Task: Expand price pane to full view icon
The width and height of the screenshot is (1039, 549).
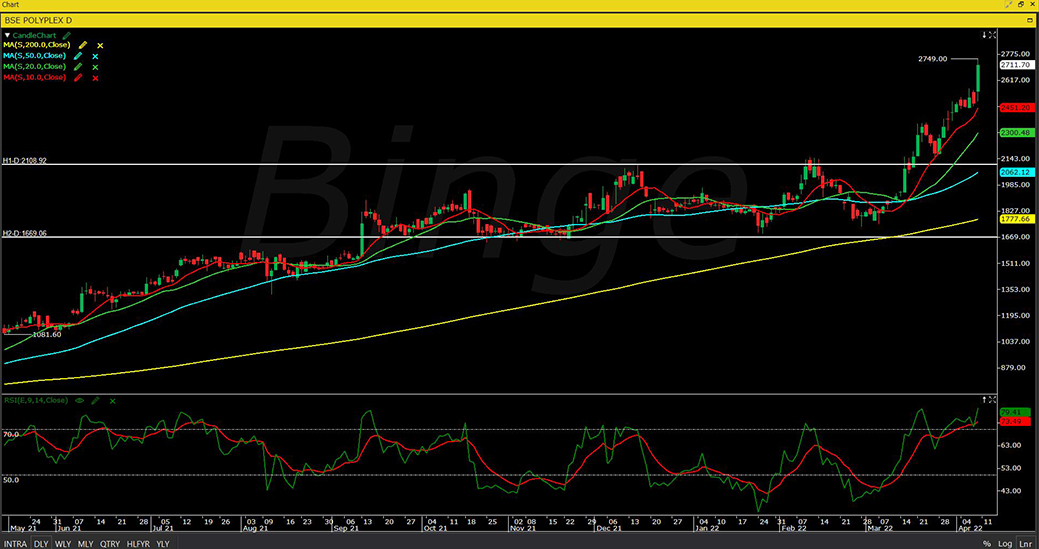Action: 993,34
